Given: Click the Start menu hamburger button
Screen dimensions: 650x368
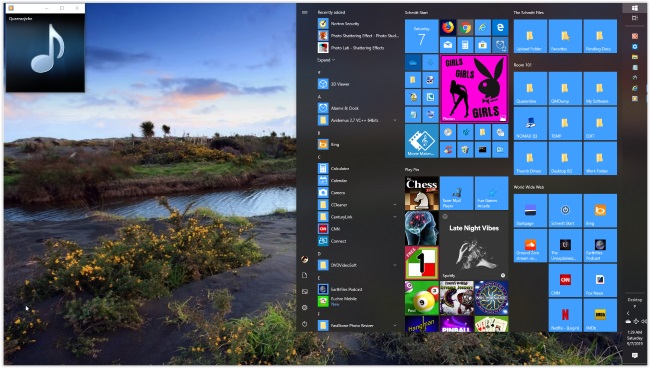Looking at the screenshot, I should pyautogui.click(x=305, y=12).
